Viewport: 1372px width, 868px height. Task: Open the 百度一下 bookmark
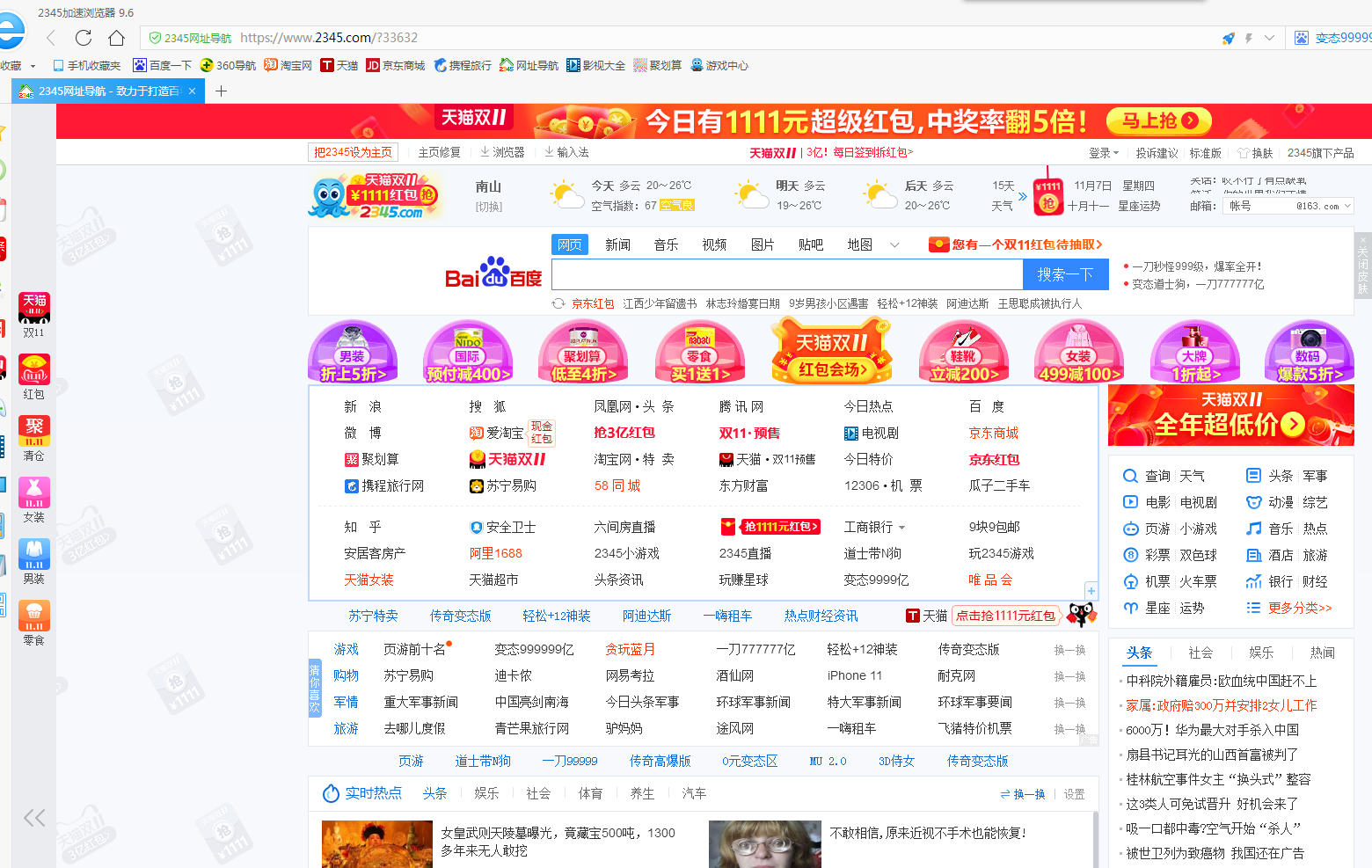click(162, 65)
